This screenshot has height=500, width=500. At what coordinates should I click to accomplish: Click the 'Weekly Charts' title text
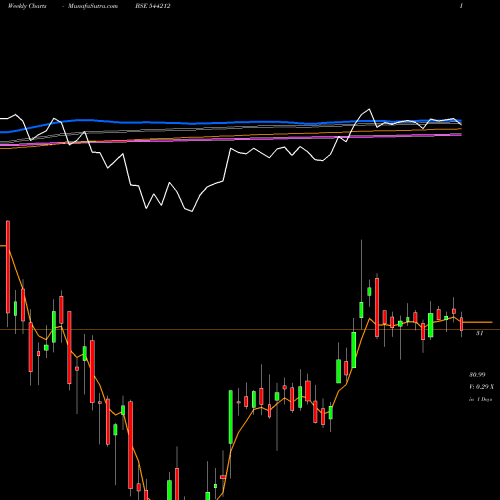27,6
